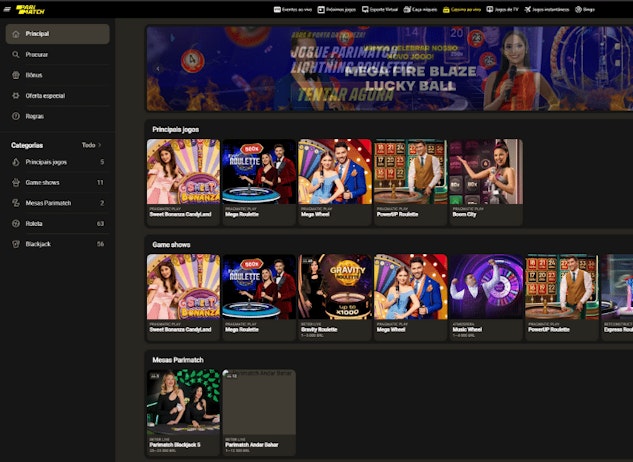Open Eventos ao vivo in the top navigation
Viewport: 633px width, 462px height.
(x=293, y=9)
